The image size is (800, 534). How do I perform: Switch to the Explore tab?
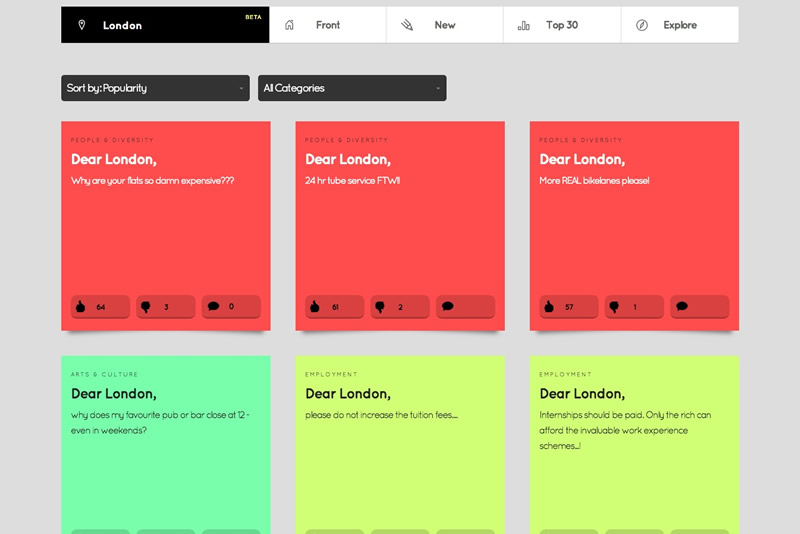(680, 25)
